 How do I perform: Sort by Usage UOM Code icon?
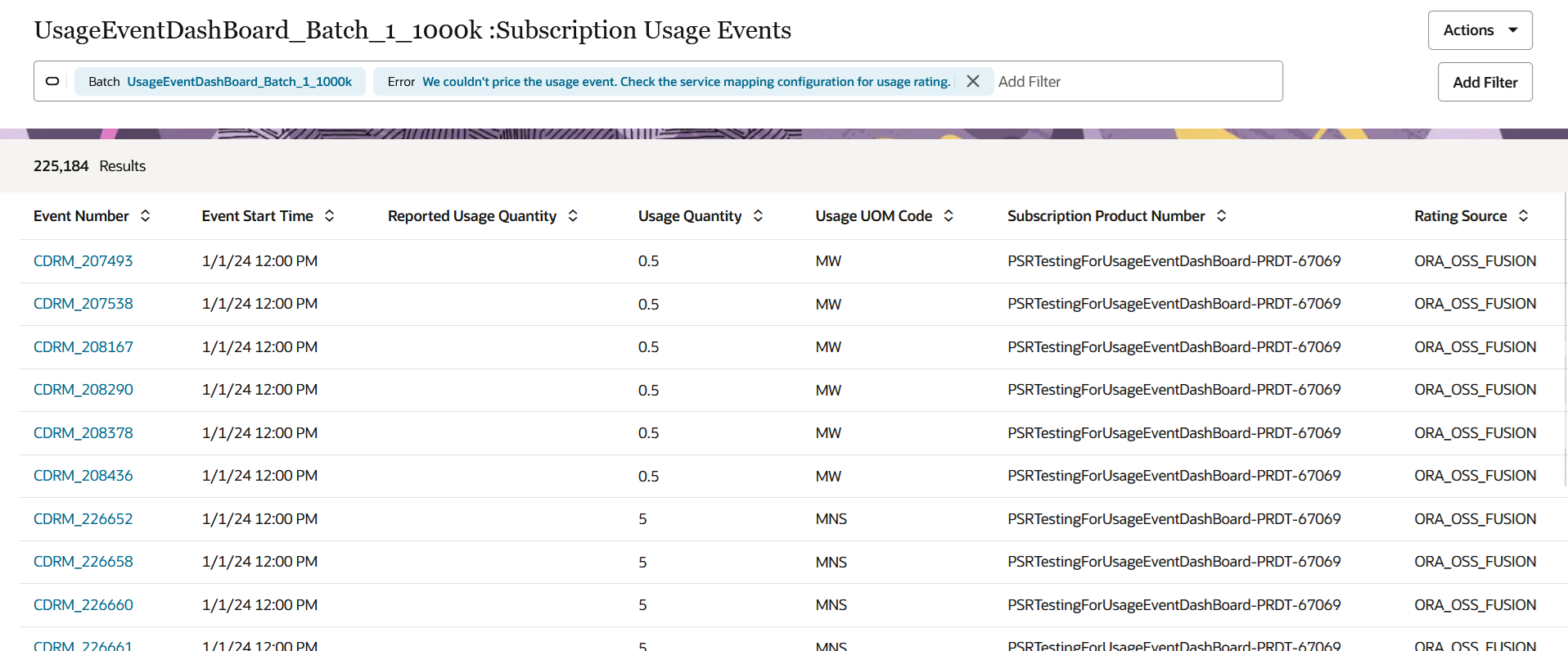click(x=948, y=215)
